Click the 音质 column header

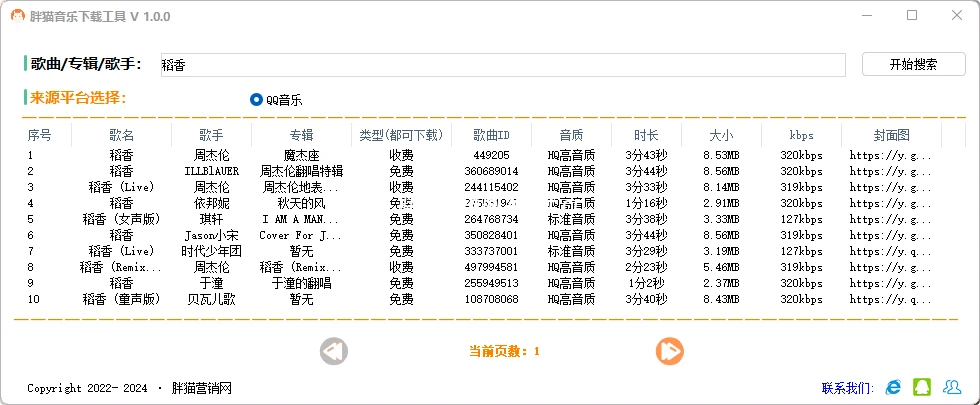(571, 135)
